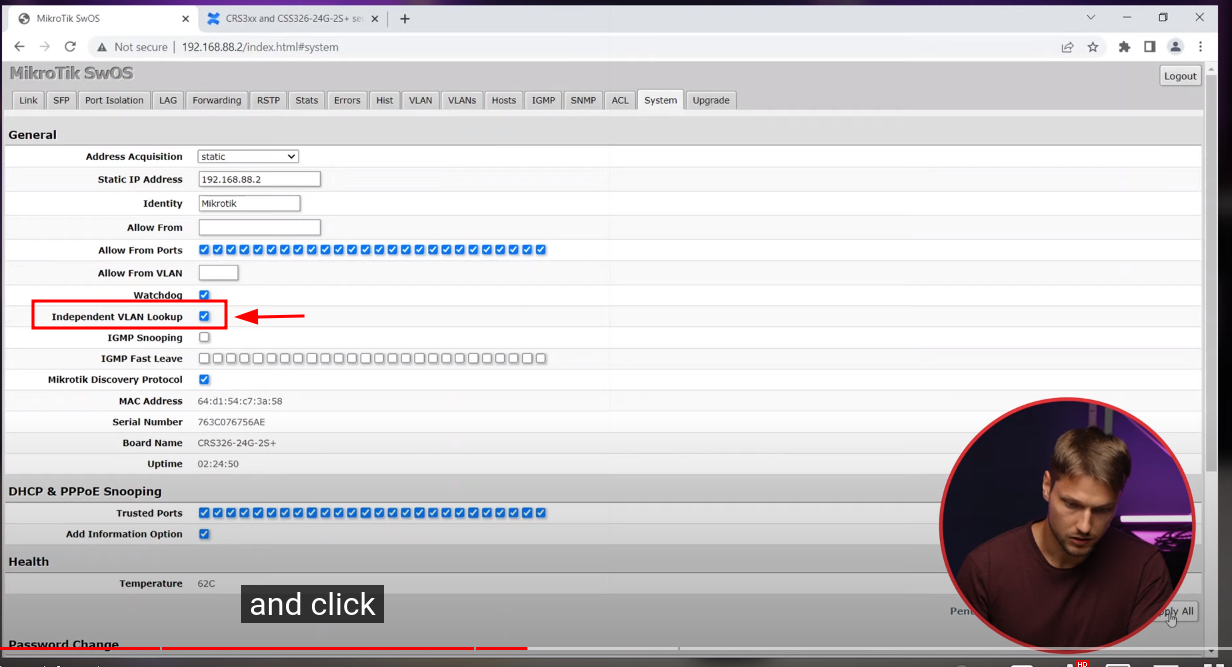Uncheck Independent VLAN Lookup

tap(204, 316)
